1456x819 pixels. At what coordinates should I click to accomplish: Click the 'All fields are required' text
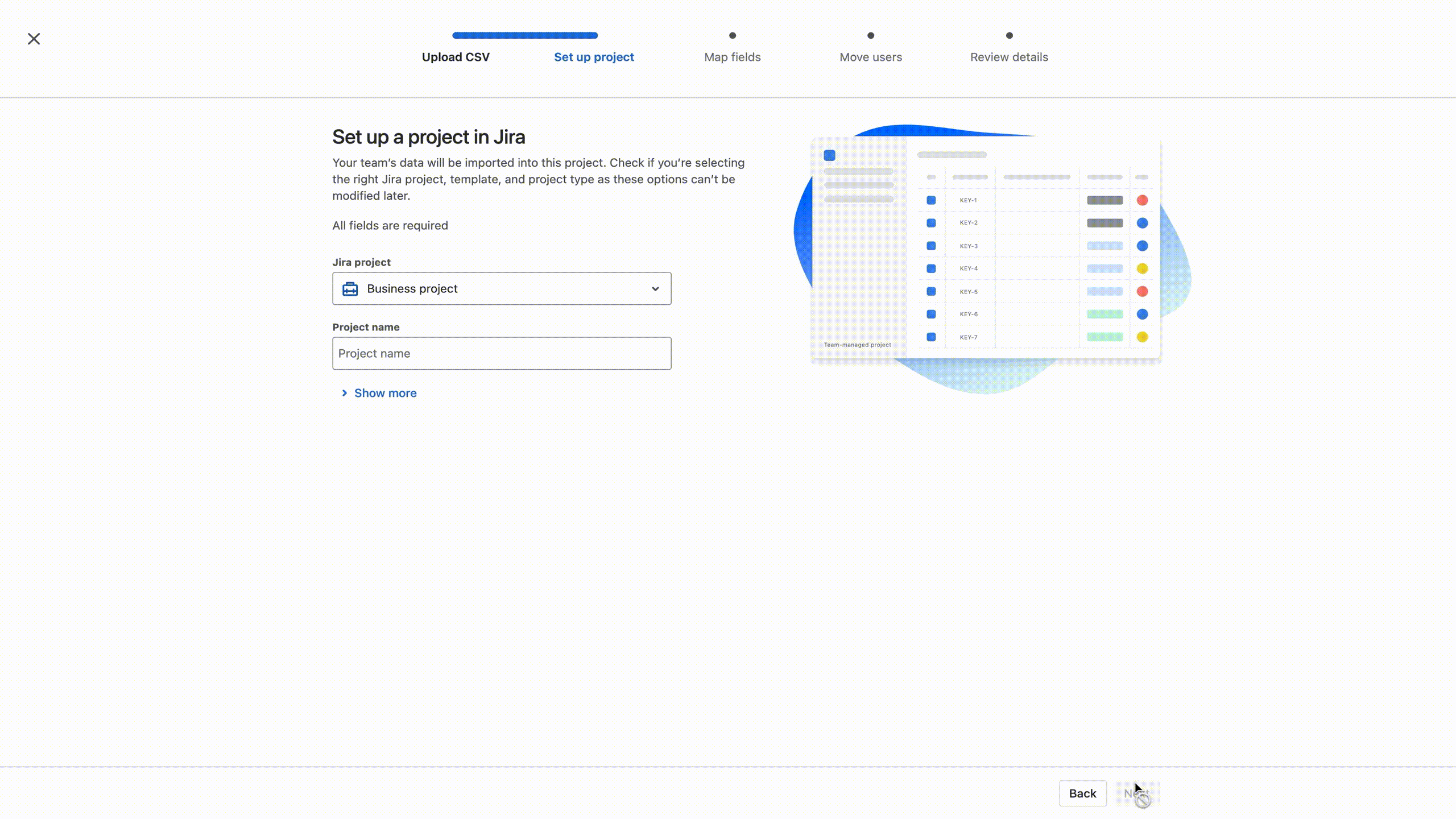point(390,225)
